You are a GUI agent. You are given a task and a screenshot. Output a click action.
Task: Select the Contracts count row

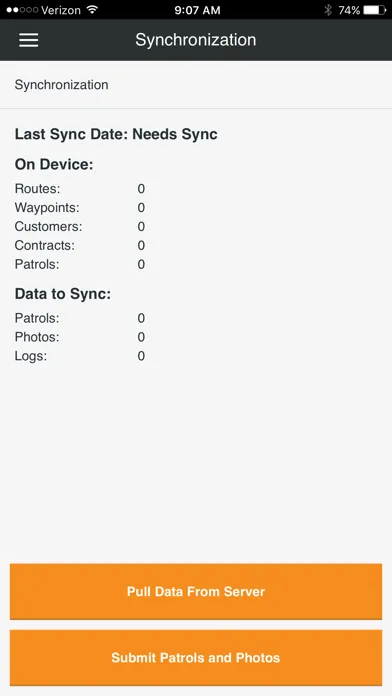pyautogui.click(x=80, y=245)
